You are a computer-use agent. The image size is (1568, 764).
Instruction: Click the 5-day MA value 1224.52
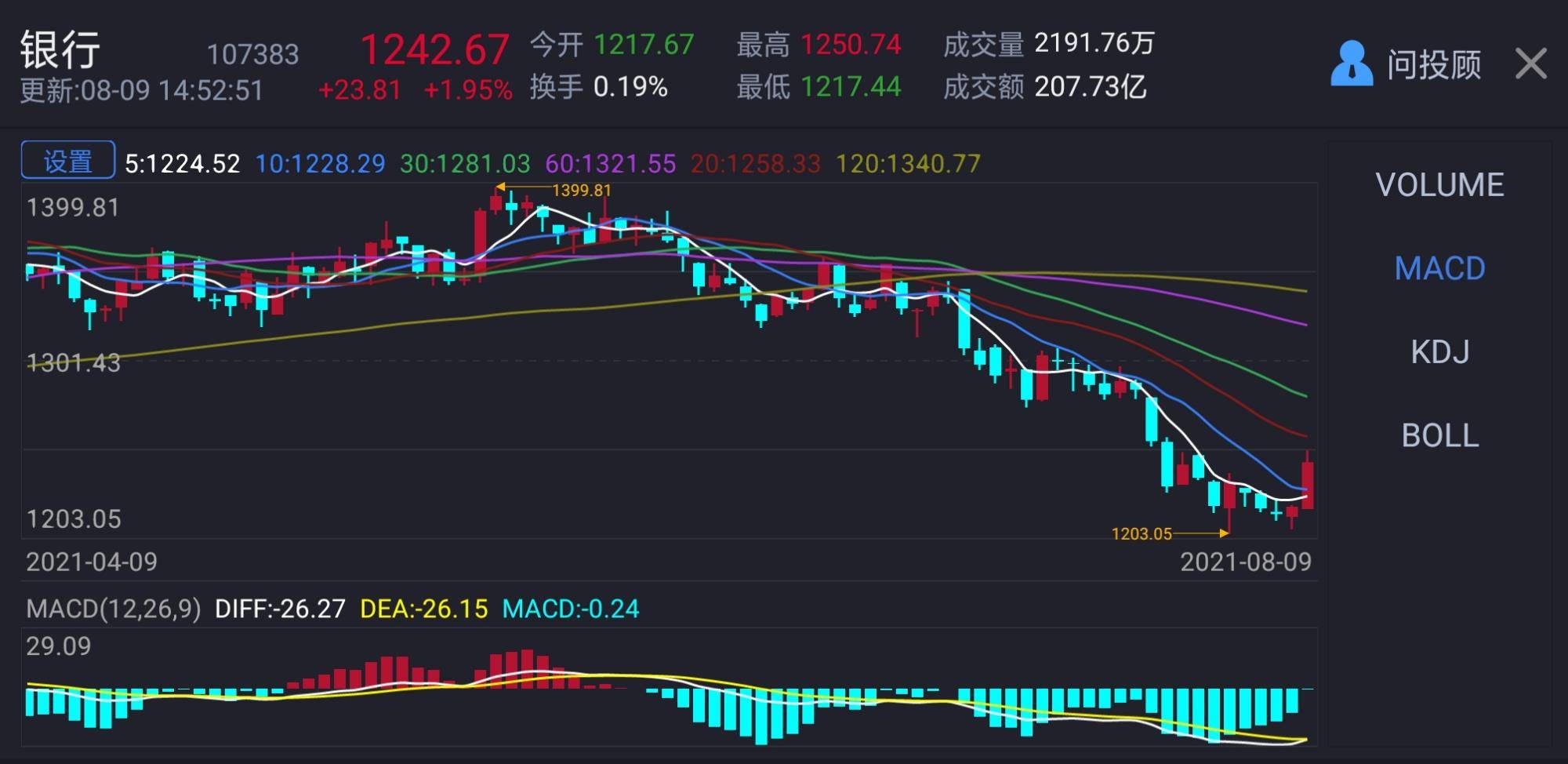click(183, 163)
